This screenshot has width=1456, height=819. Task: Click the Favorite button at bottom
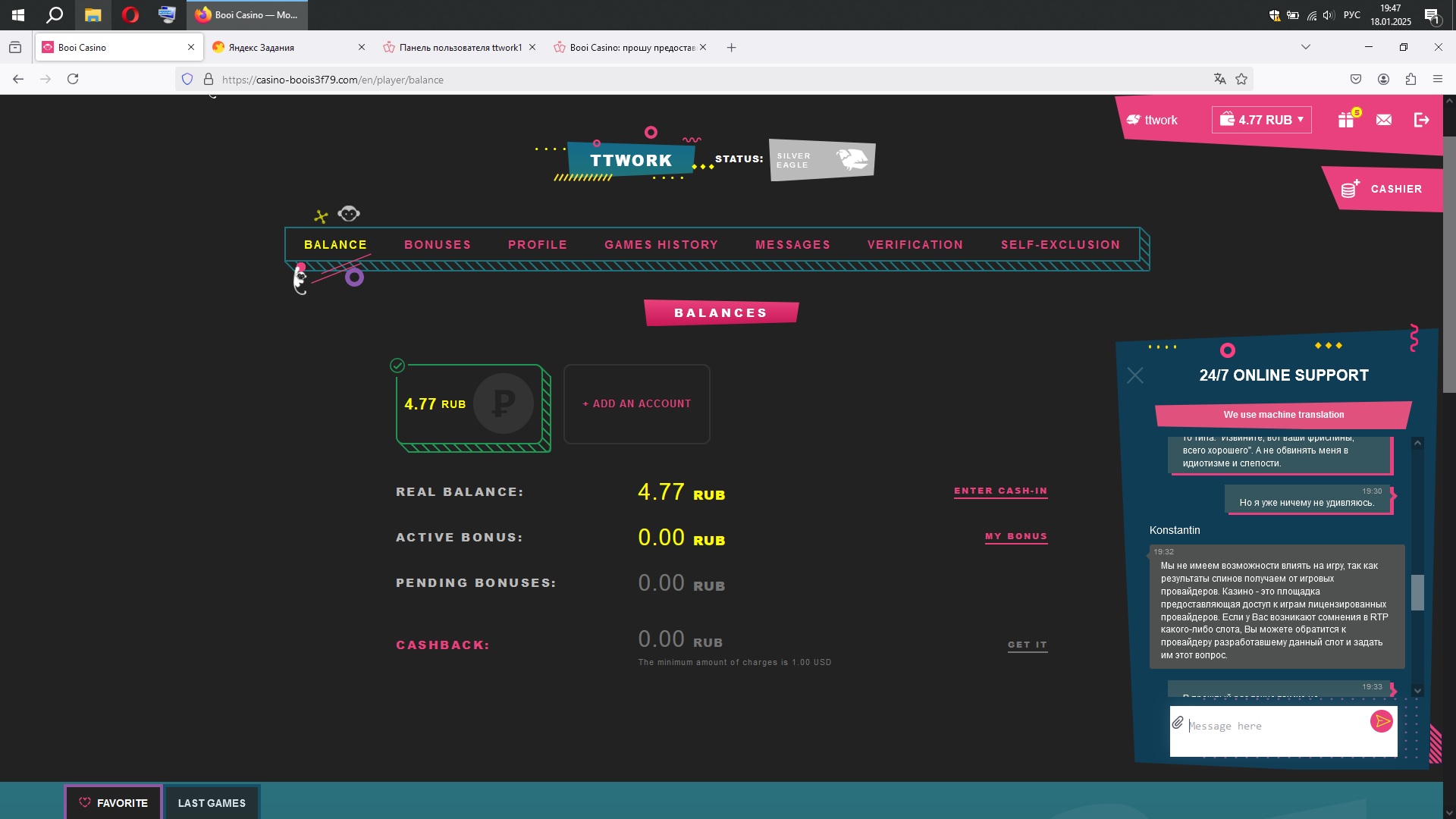(x=113, y=802)
